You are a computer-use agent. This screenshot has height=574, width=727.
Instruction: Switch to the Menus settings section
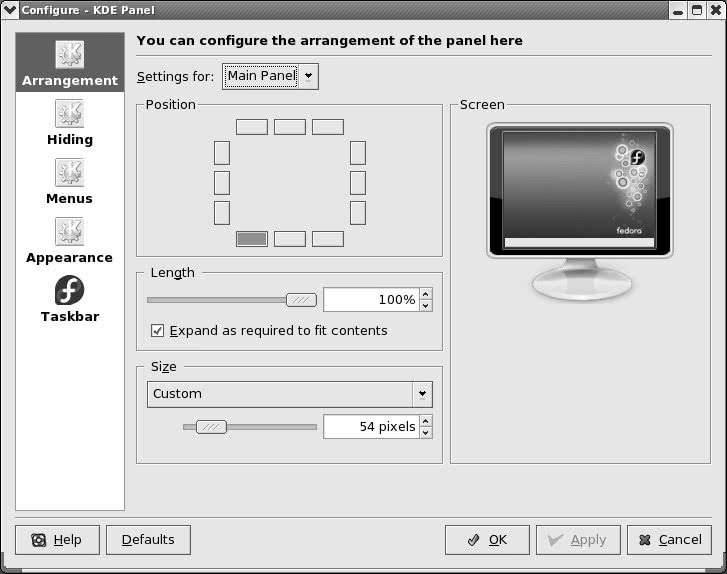click(x=70, y=182)
